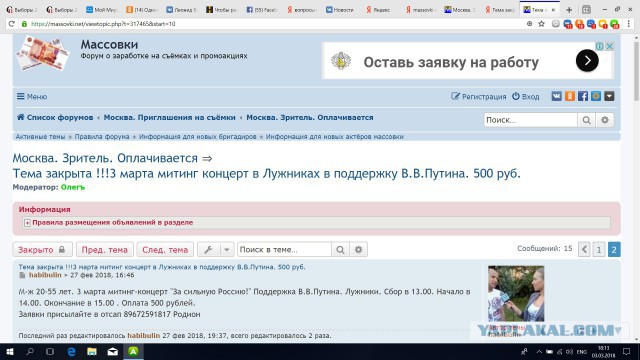Go to previous topic 'Пред. тема'

point(104,249)
